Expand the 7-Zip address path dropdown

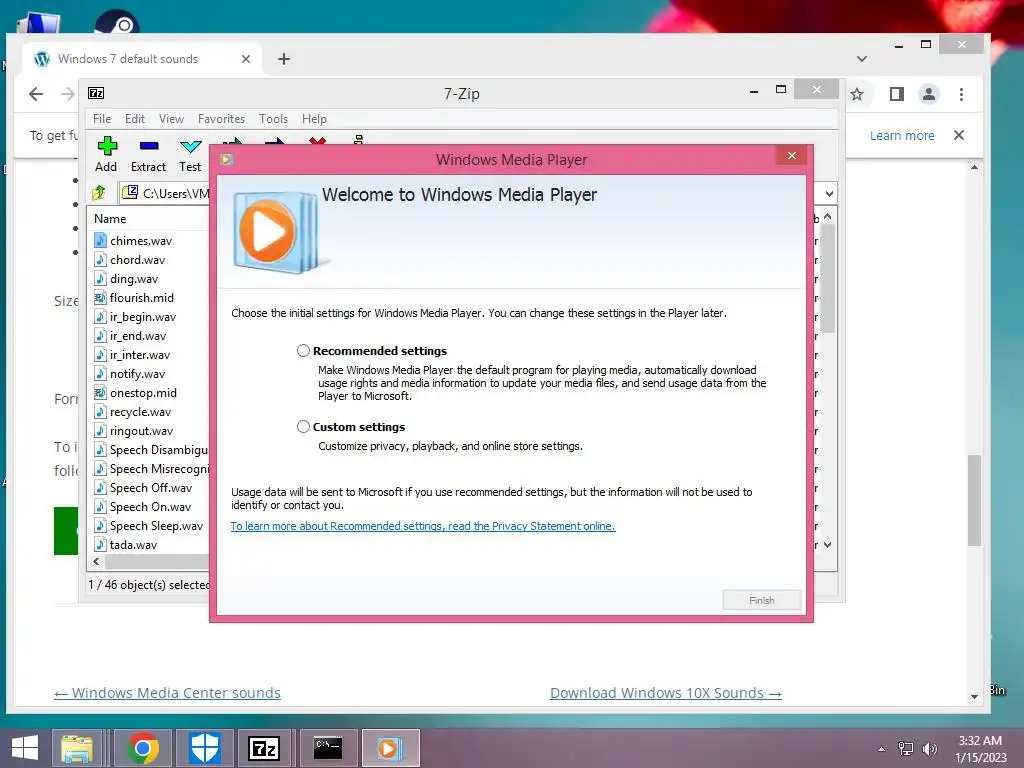point(829,193)
